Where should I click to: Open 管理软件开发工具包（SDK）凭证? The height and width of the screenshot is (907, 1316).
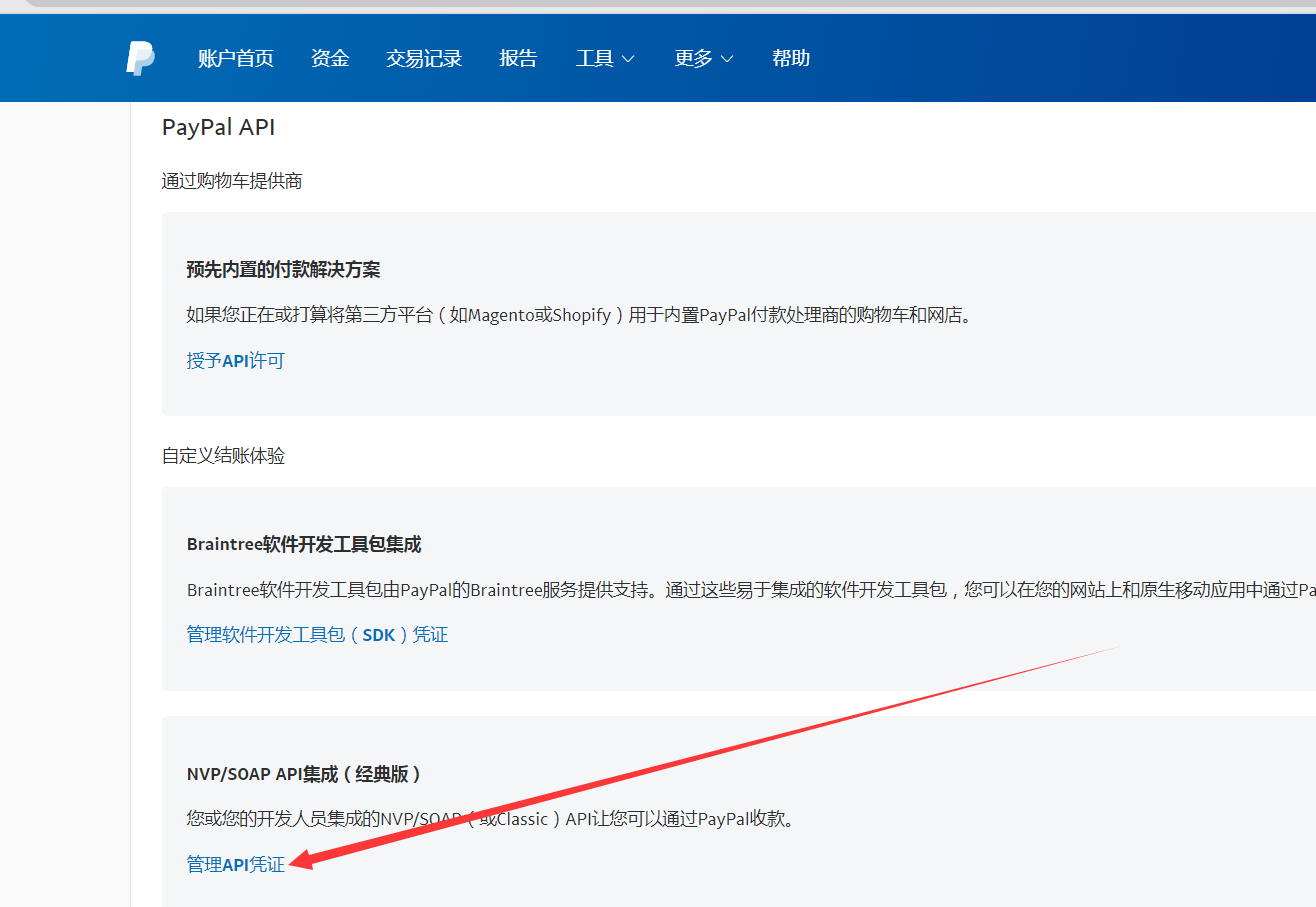tap(317, 633)
